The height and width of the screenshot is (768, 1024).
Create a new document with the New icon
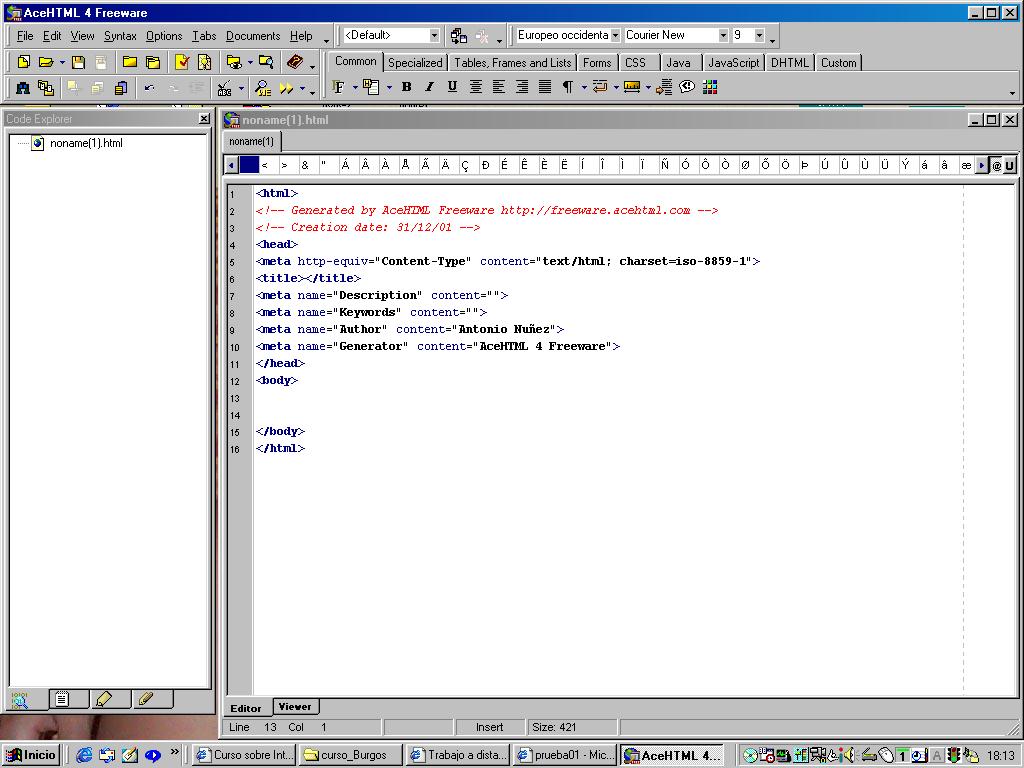click(x=24, y=62)
